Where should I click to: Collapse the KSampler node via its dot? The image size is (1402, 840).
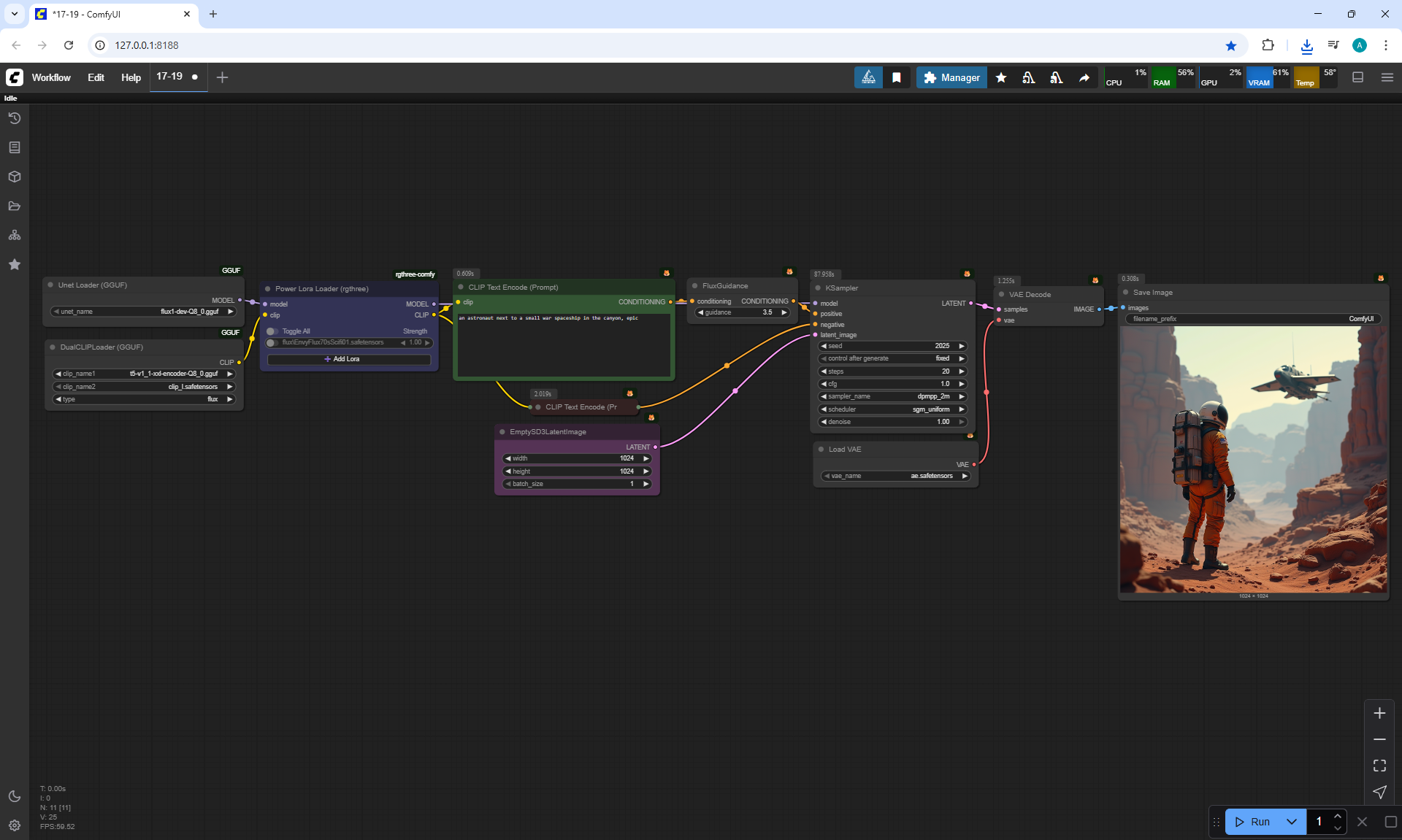click(818, 288)
